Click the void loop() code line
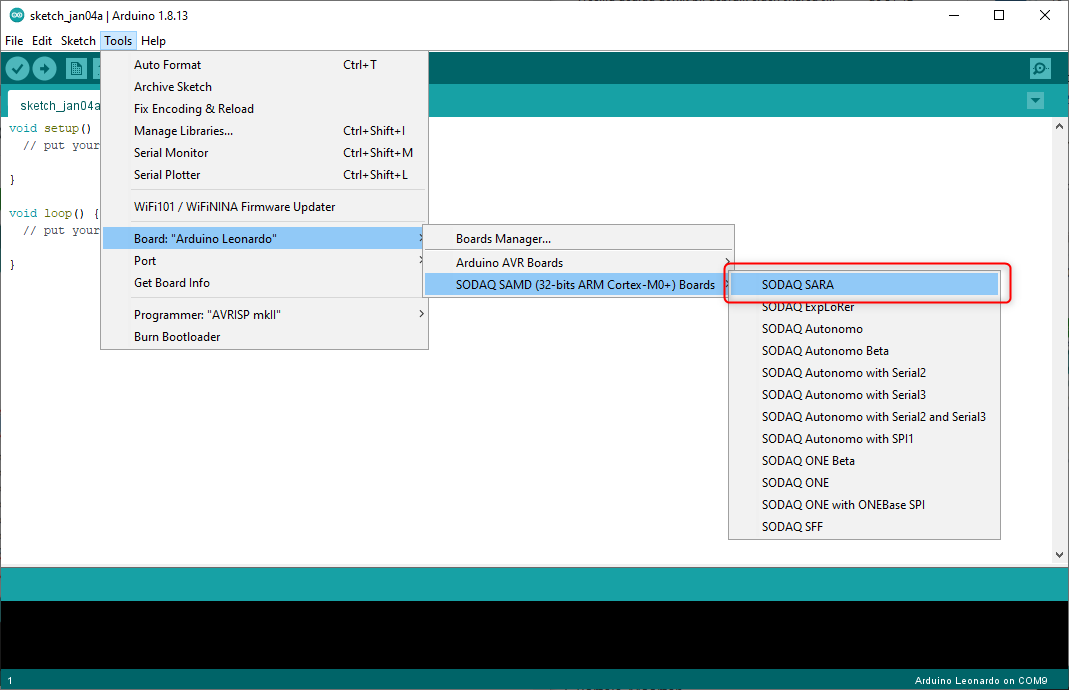1069x690 pixels. pyautogui.click(x=54, y=213)
